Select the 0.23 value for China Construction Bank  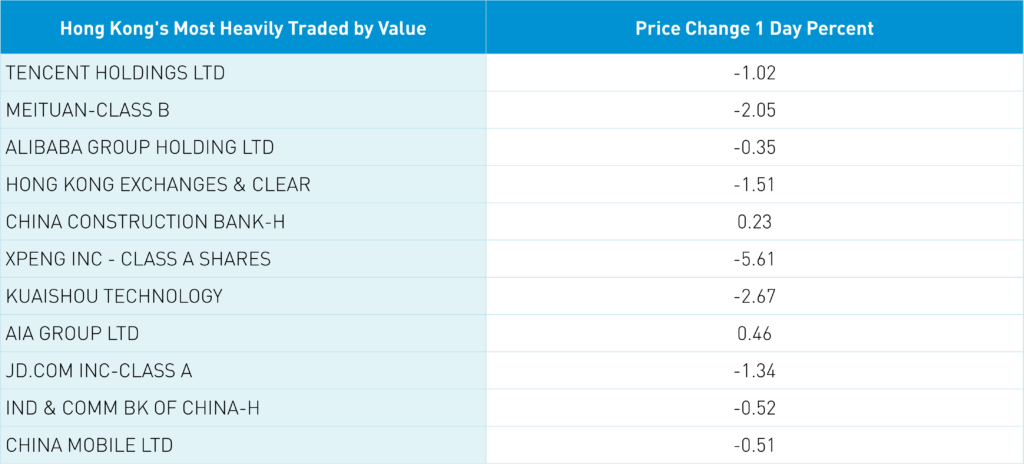click(x=755, y=222)
